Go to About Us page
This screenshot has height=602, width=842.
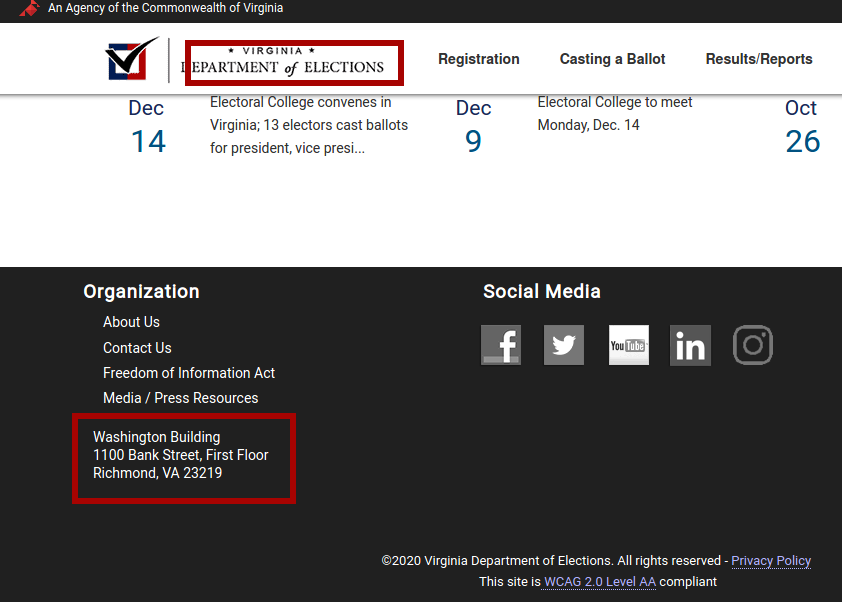(x=131, y=322)
